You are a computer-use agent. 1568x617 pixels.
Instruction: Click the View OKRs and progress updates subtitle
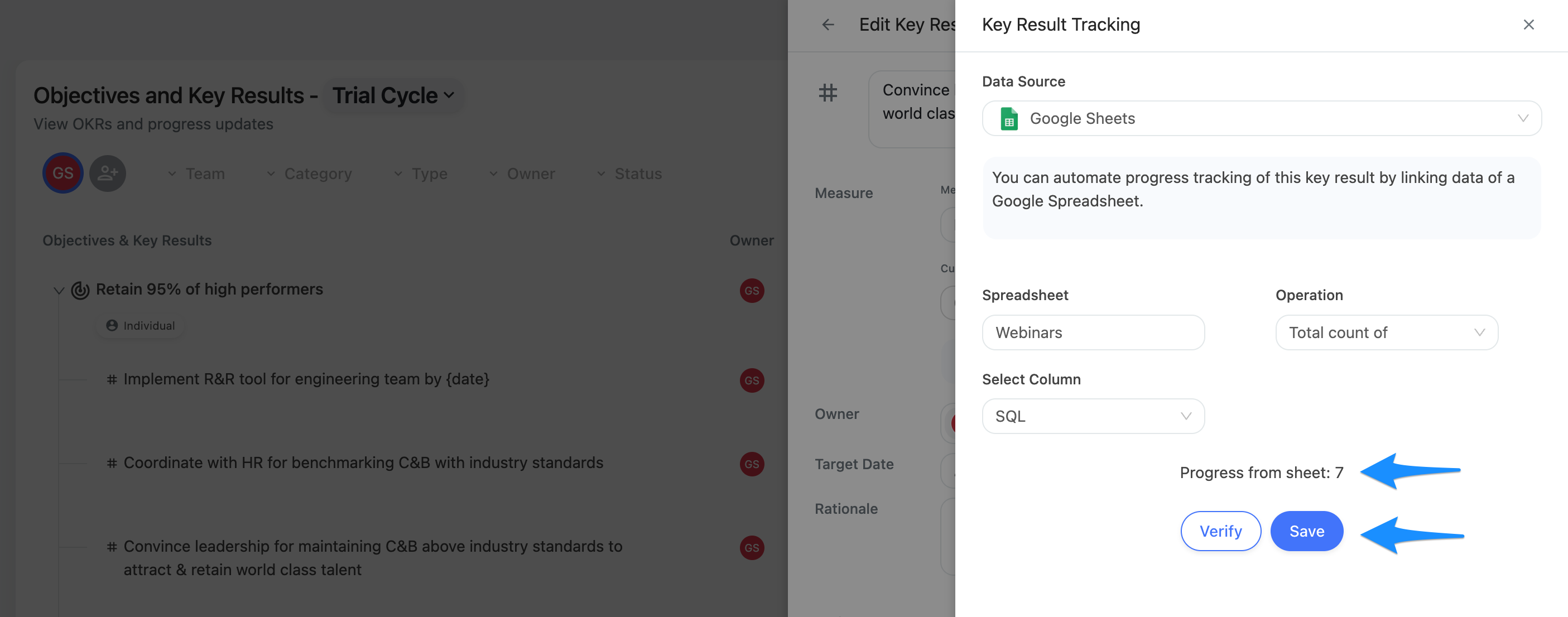153,125
